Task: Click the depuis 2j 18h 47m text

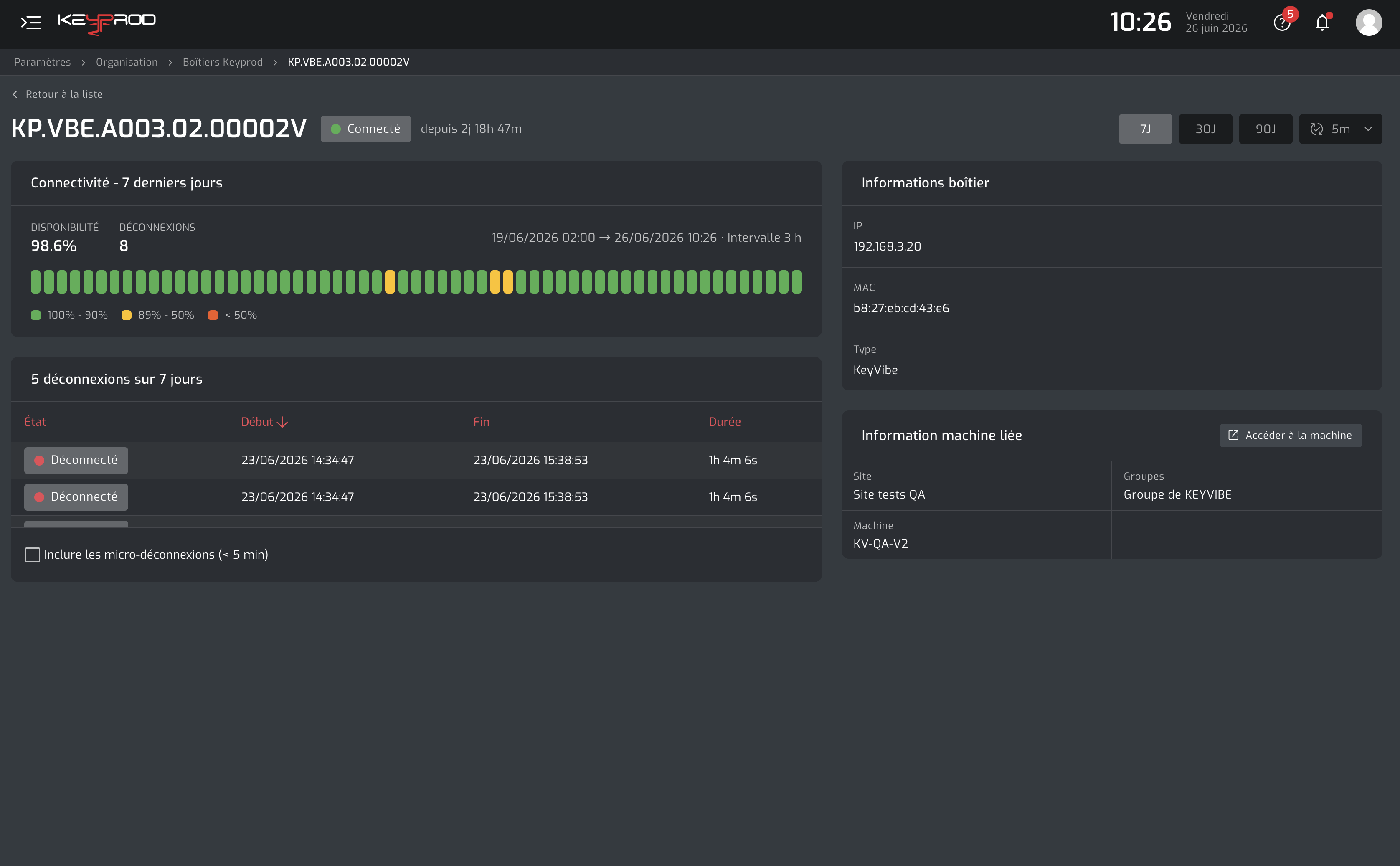Action: (x=471, y=129)
